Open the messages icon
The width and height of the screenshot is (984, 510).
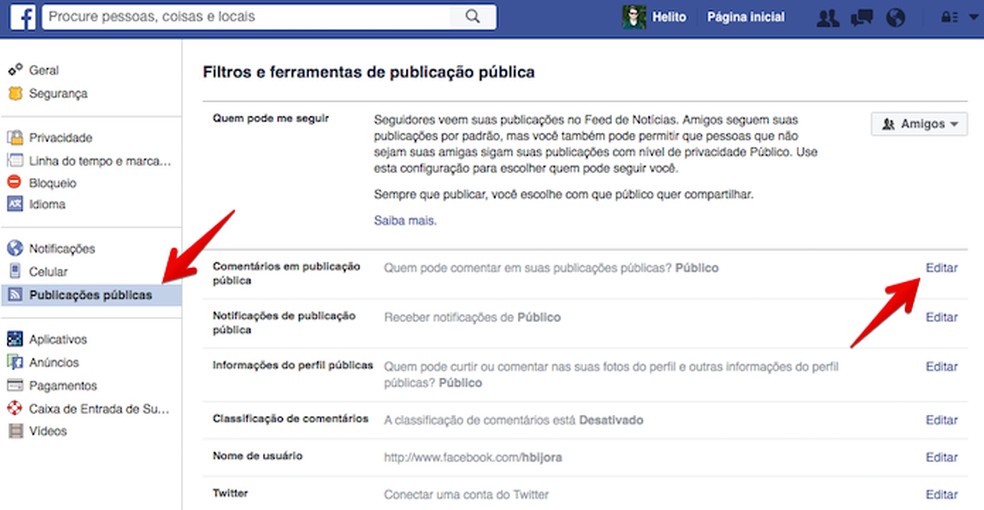pos(862,18)
